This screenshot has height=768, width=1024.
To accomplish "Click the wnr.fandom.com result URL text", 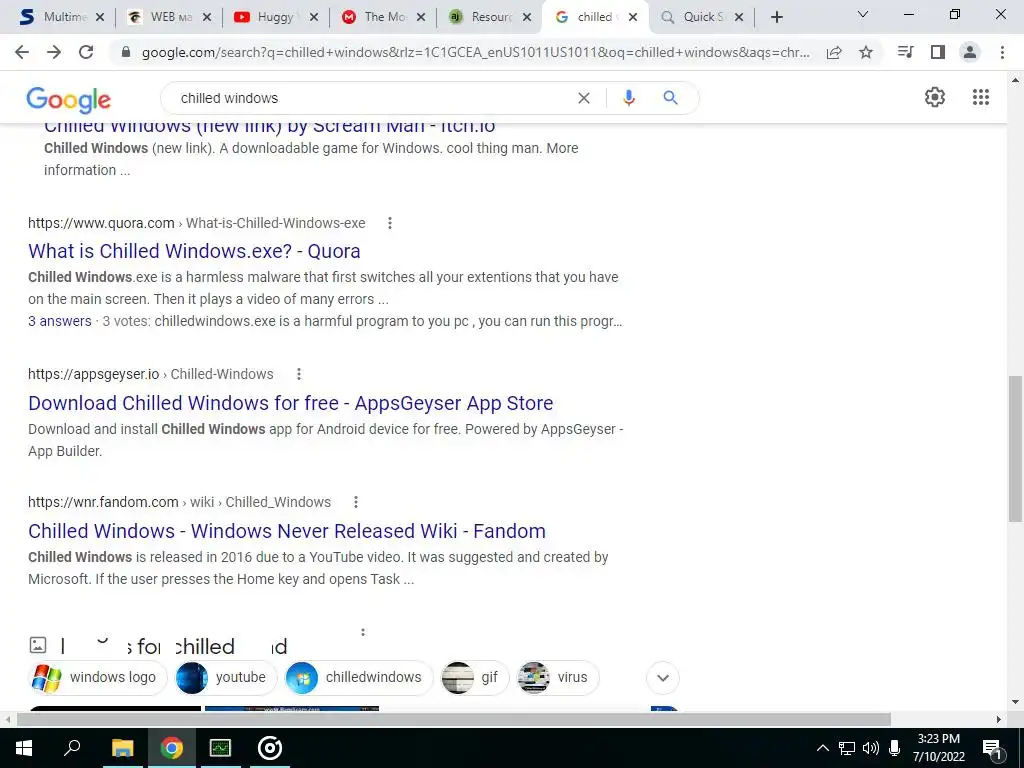I will pos(179,502).
